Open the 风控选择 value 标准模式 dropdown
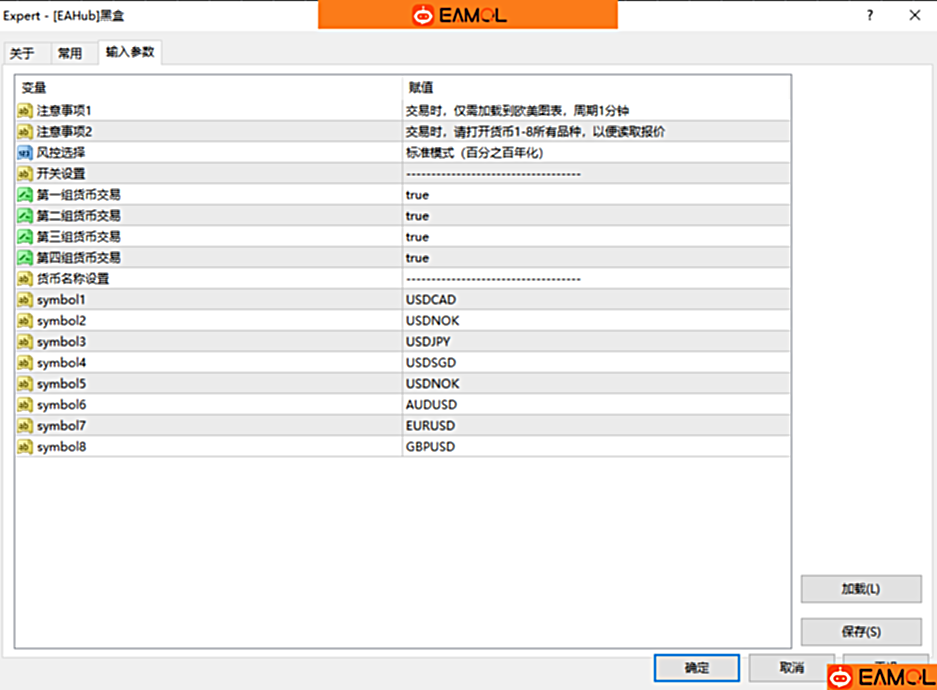 pos(473,153)
